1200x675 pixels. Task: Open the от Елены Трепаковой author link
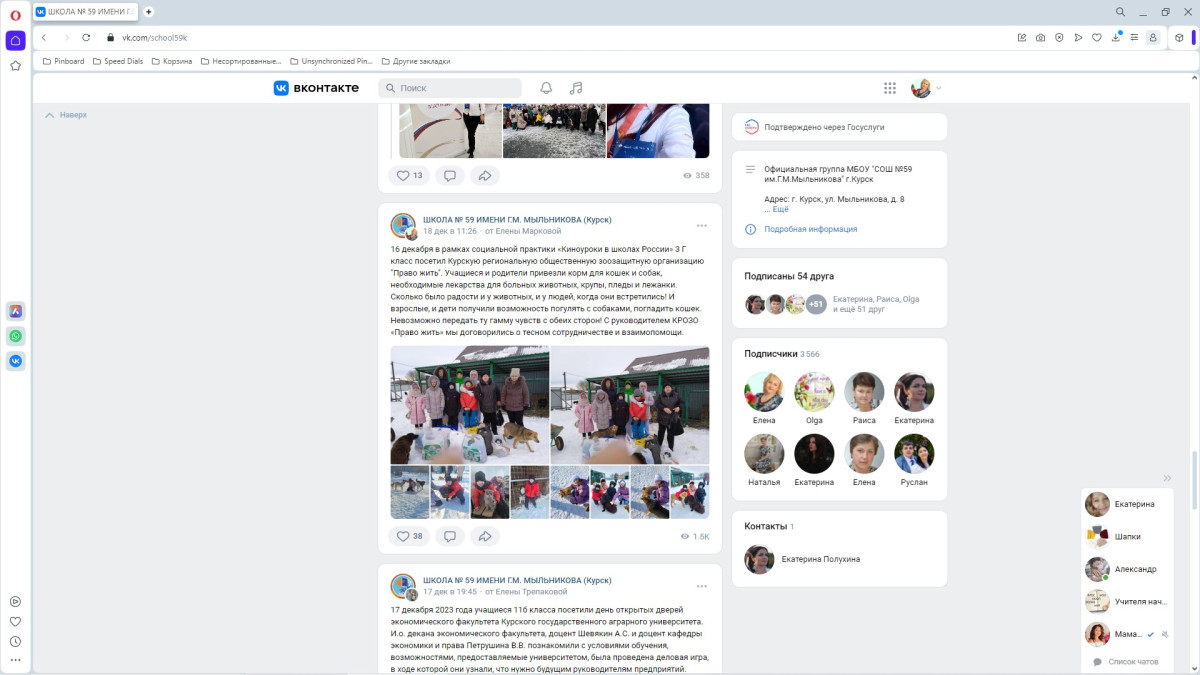[529, 592]
